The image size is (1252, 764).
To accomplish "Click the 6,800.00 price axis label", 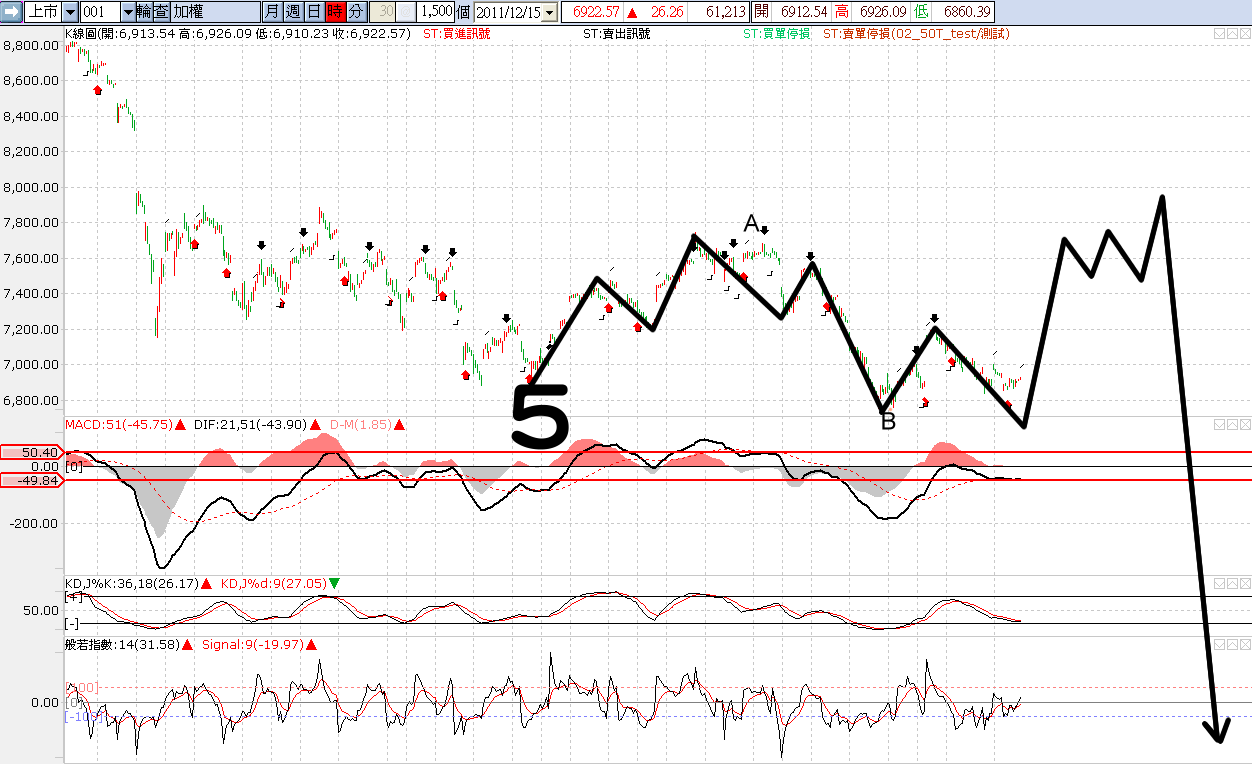I will point(30,401).
